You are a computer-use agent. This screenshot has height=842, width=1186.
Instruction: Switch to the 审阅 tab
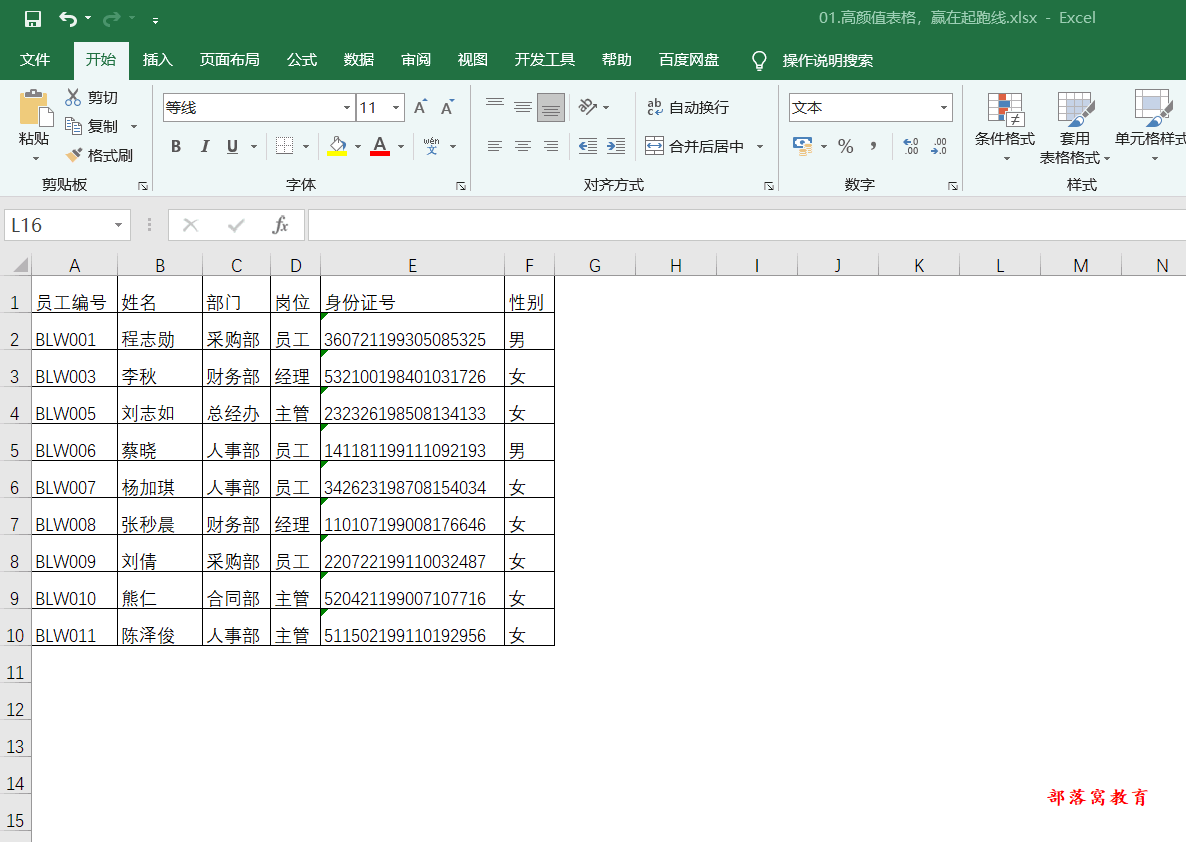pos(416,60)
